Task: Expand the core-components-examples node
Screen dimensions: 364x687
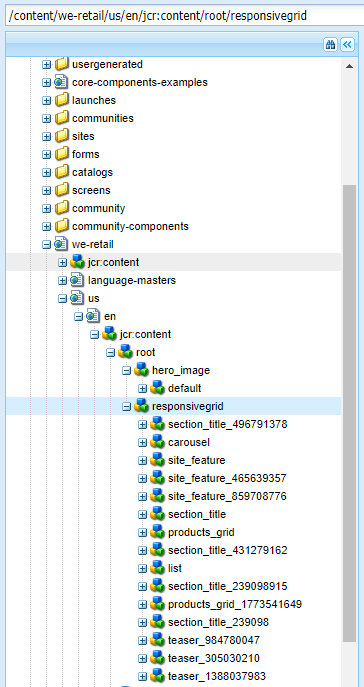Action: (x=46, y=82)
